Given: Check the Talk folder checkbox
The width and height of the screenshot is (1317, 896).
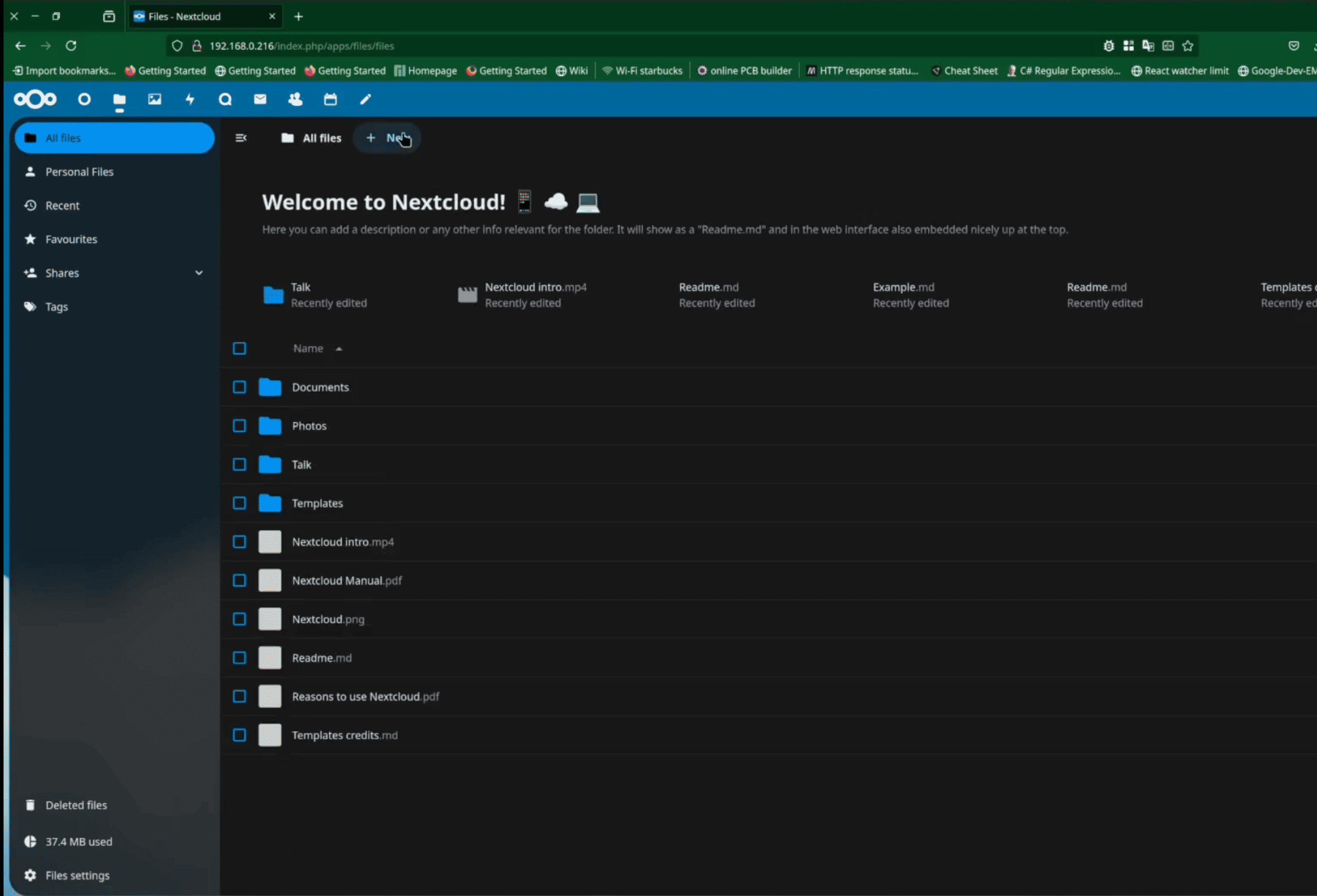Looking at the screenshot, I should pyautogui.click(x=239, y=465).
